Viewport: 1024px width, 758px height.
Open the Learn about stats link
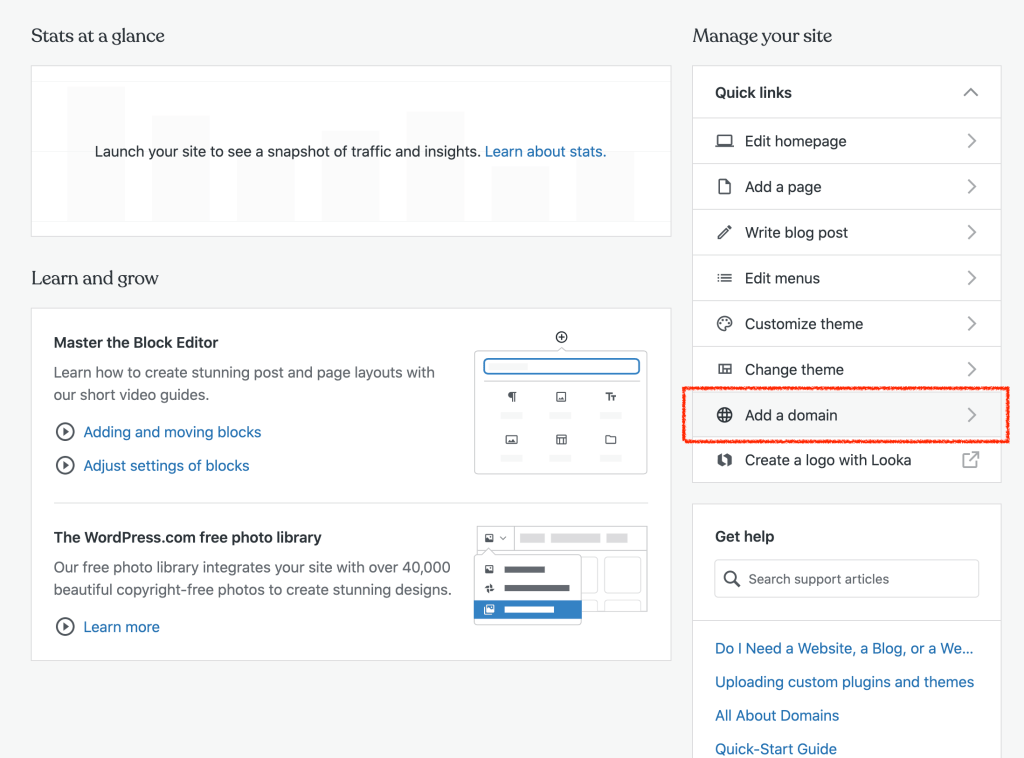pyautogui.click(x=545, y=152)
